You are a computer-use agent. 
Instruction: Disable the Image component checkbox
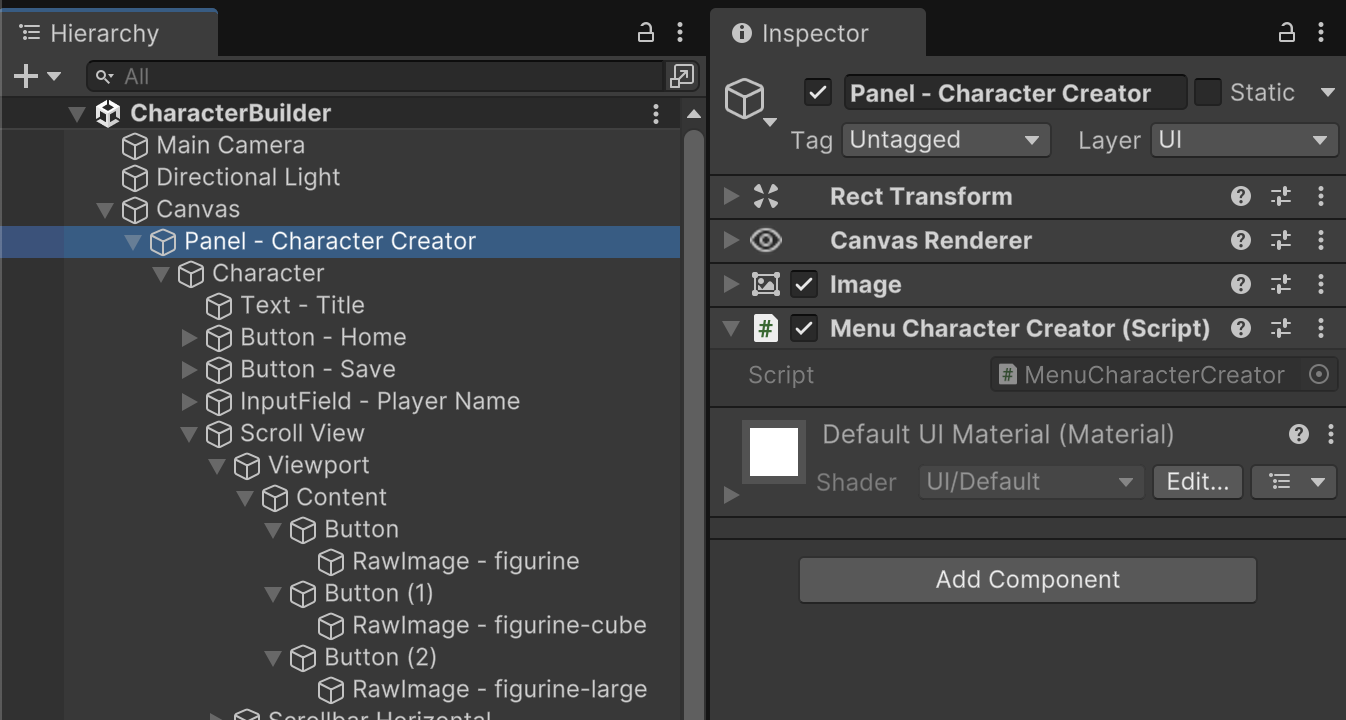pos(804,285)
